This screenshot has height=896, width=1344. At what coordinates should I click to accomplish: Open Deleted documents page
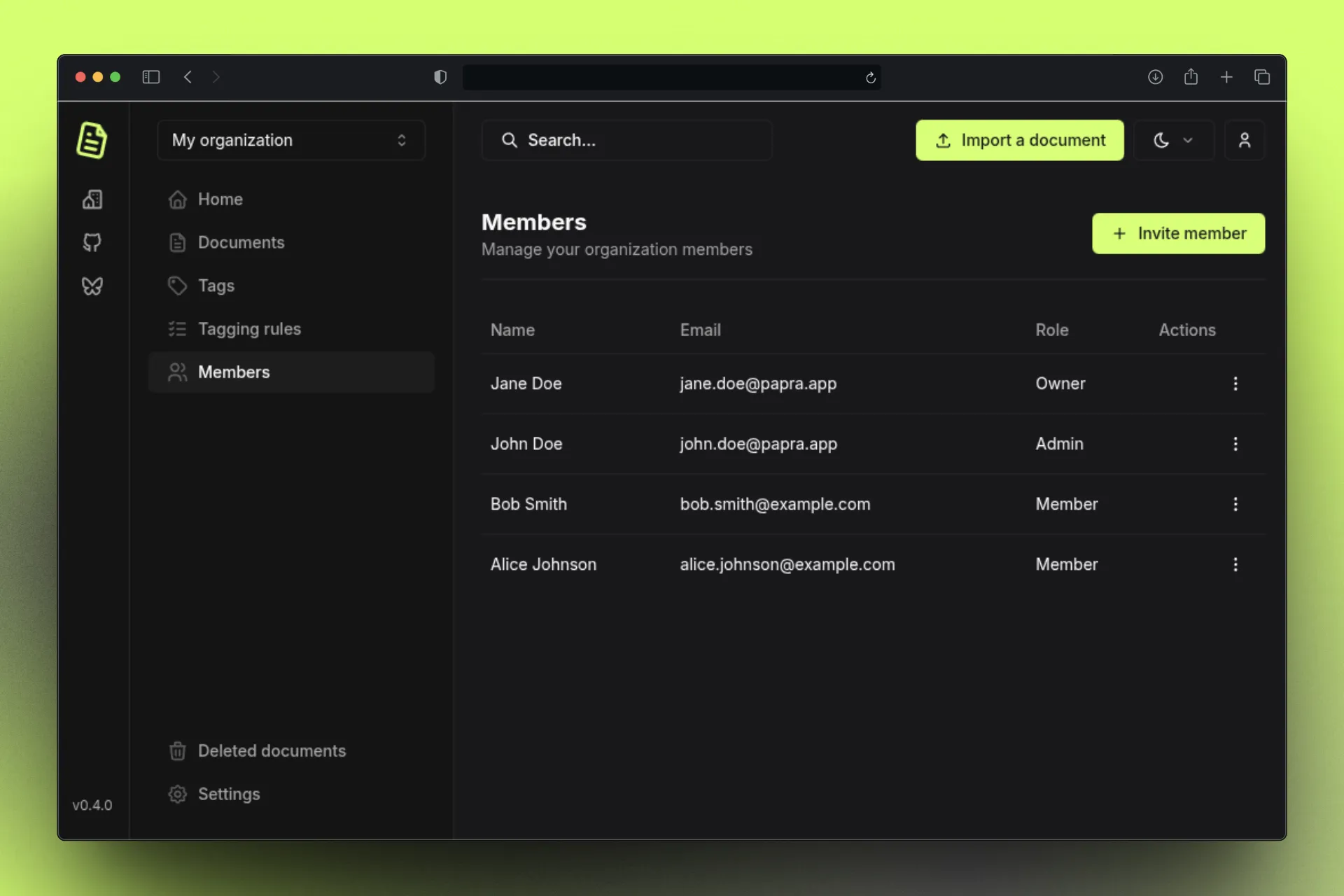(x=272, y=750)
